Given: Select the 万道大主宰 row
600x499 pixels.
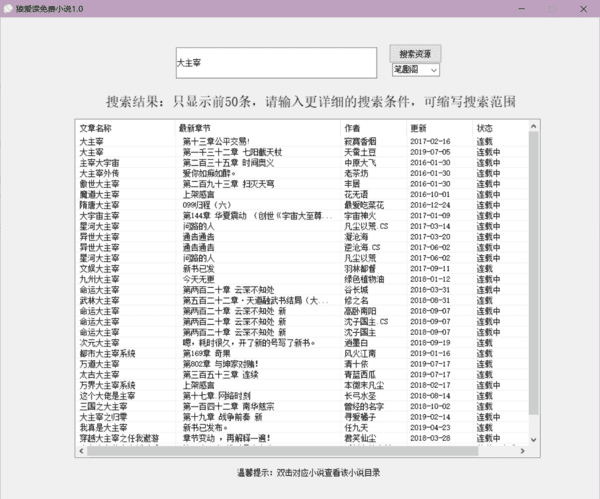Looking at the screenshot, I should tap(302, 364).
